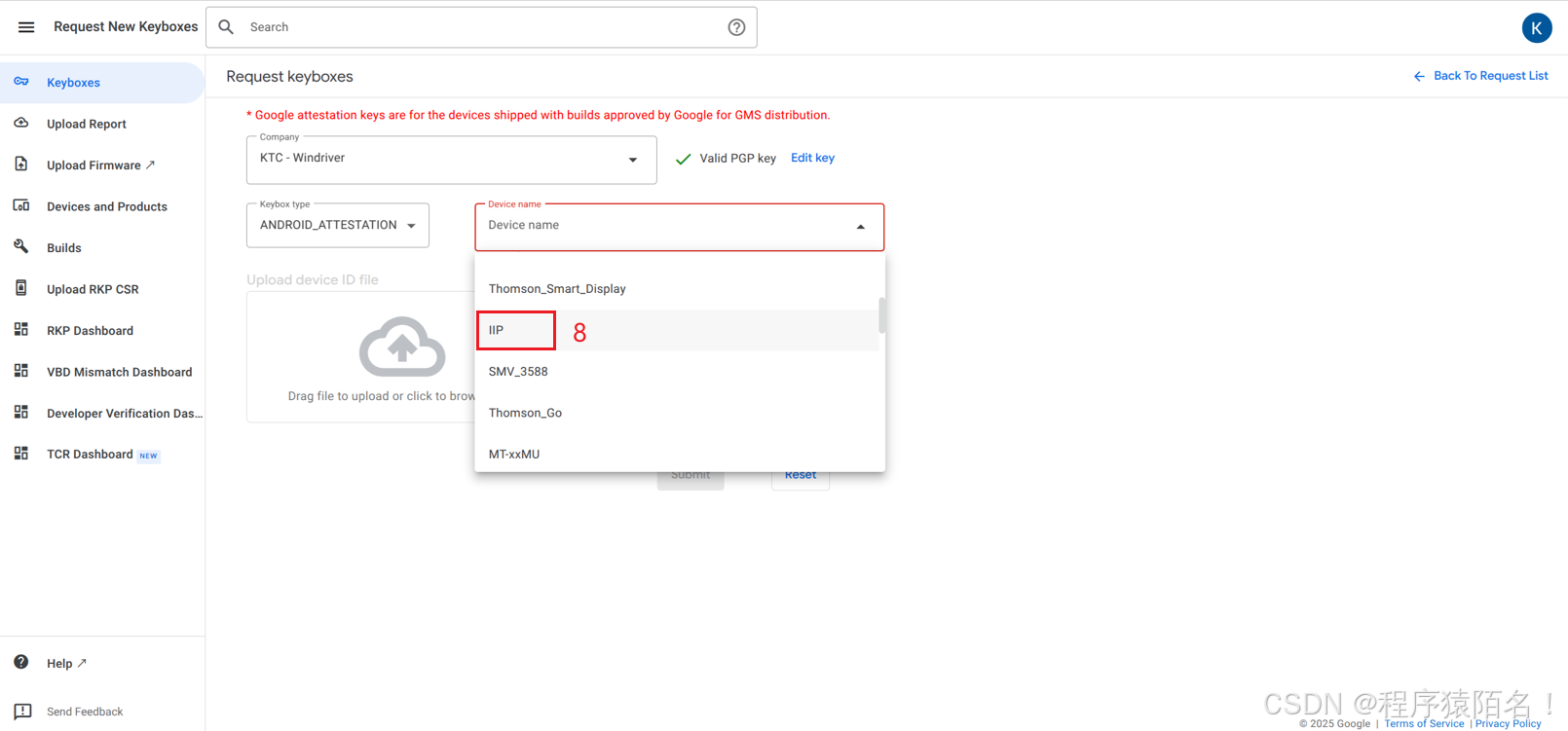Click the back arrow icon
1568x731 pixels.
(x=1419, y=76)
